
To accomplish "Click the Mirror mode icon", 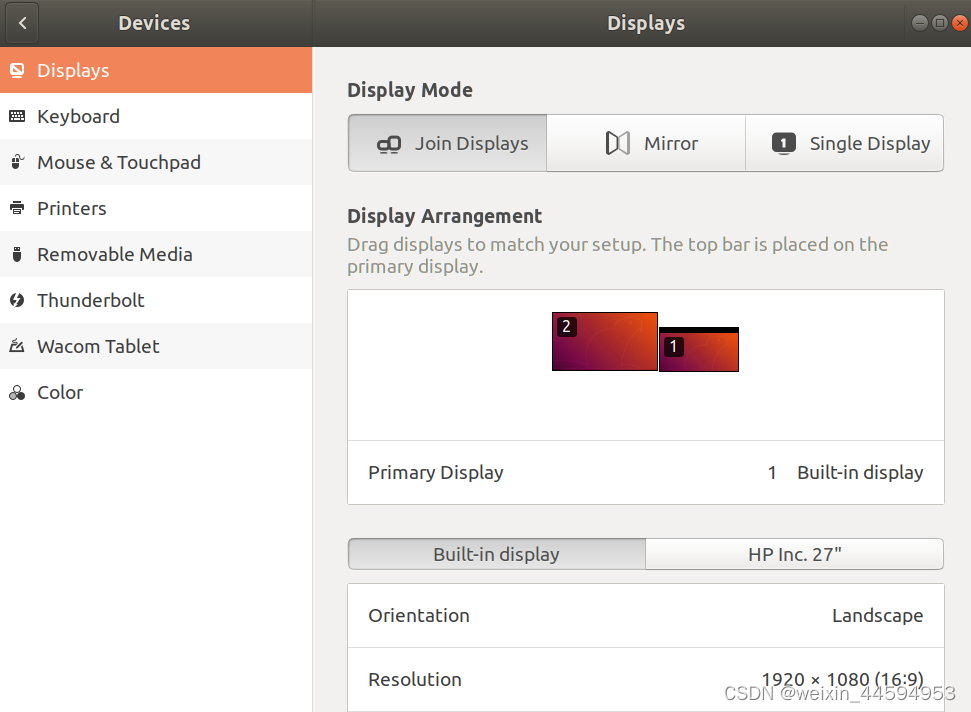I will [617, 144].
